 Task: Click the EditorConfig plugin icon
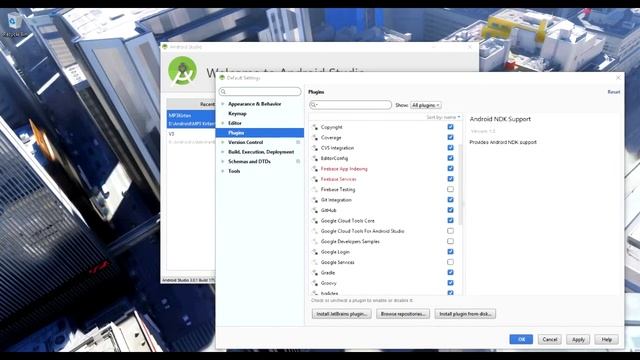point(315,158)
